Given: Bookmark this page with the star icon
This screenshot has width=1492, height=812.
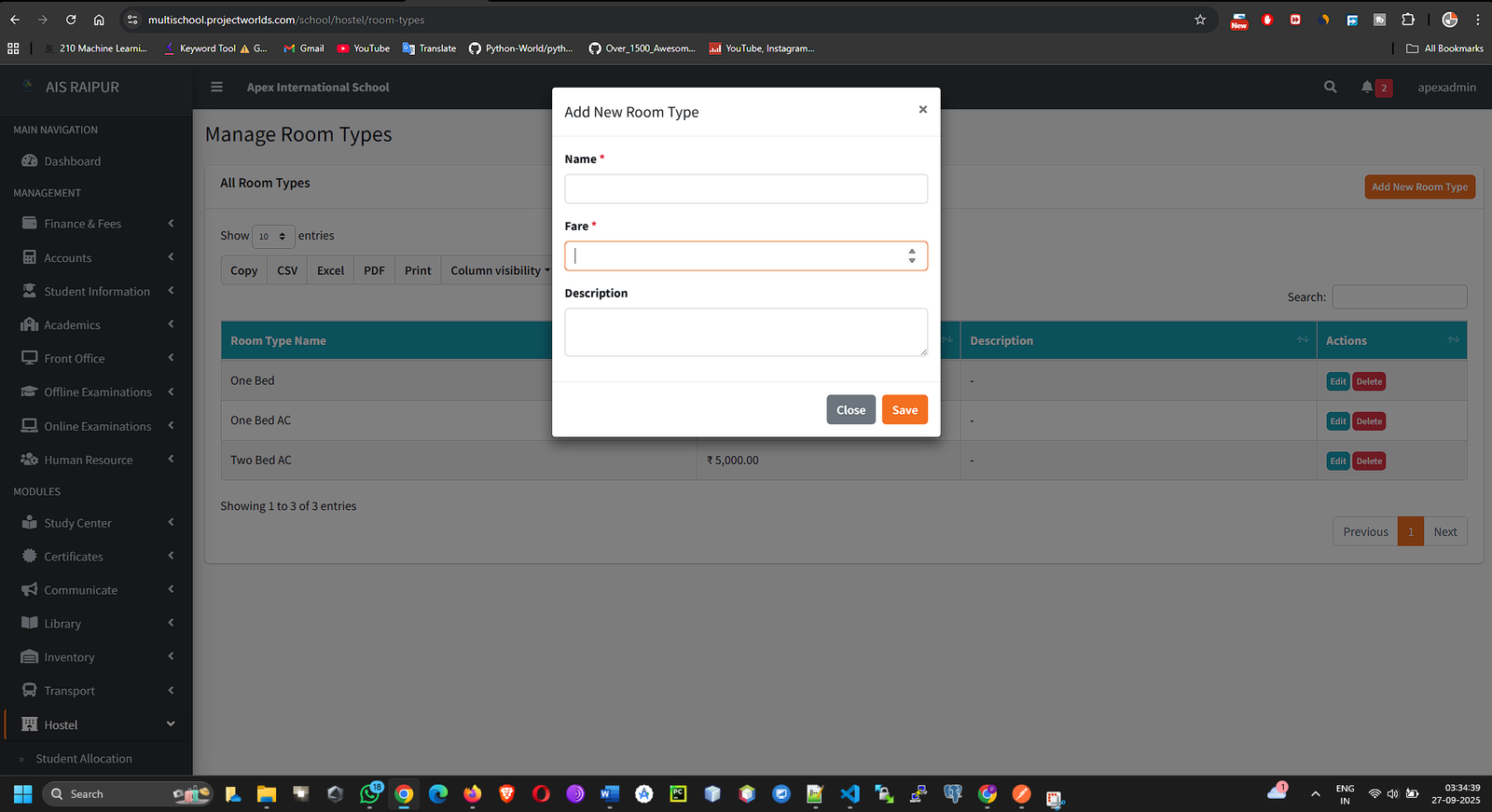Looking at the screenshot, I should (1200, 20).
